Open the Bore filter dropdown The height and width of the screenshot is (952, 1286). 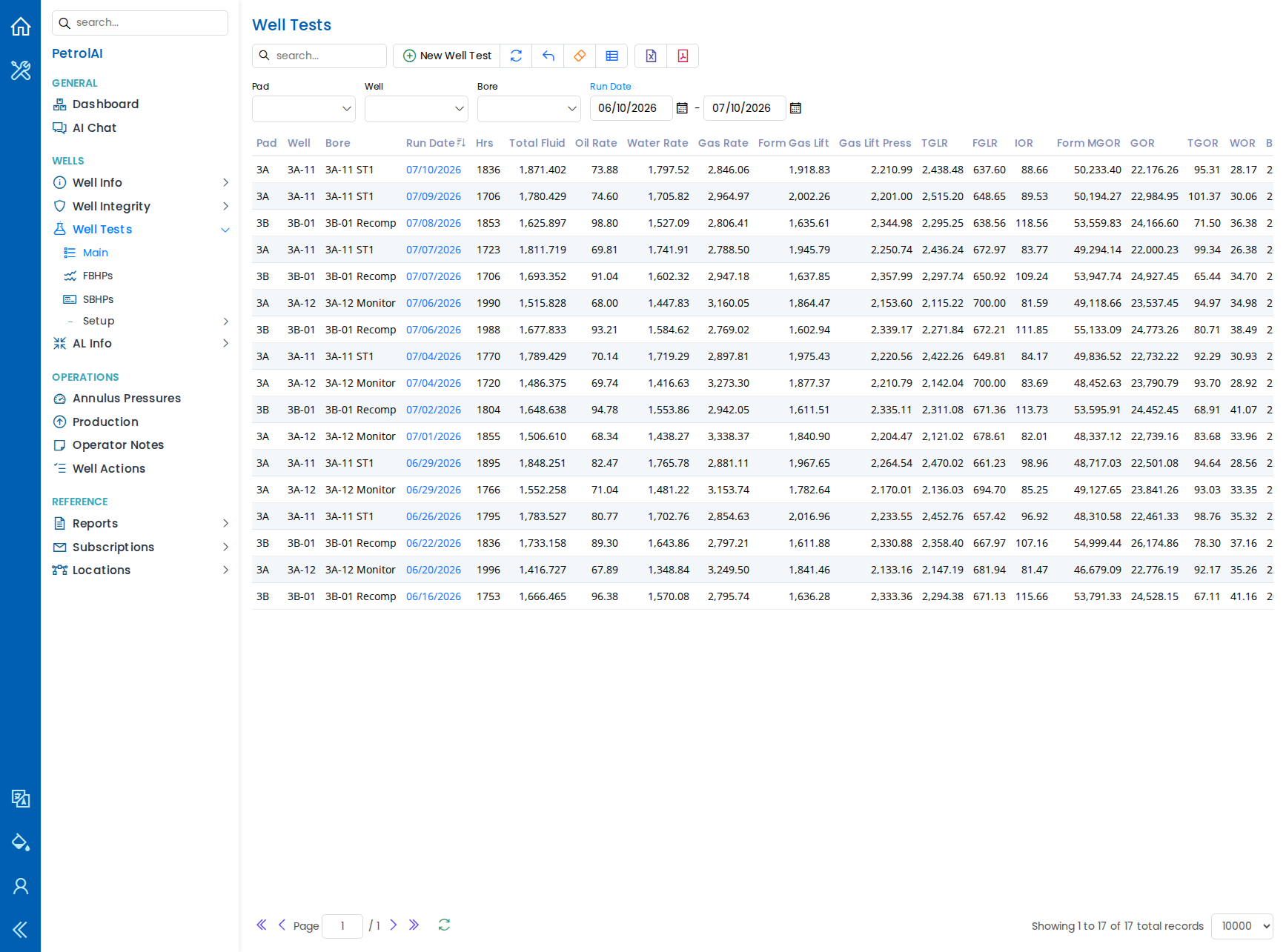click(529, 109)
